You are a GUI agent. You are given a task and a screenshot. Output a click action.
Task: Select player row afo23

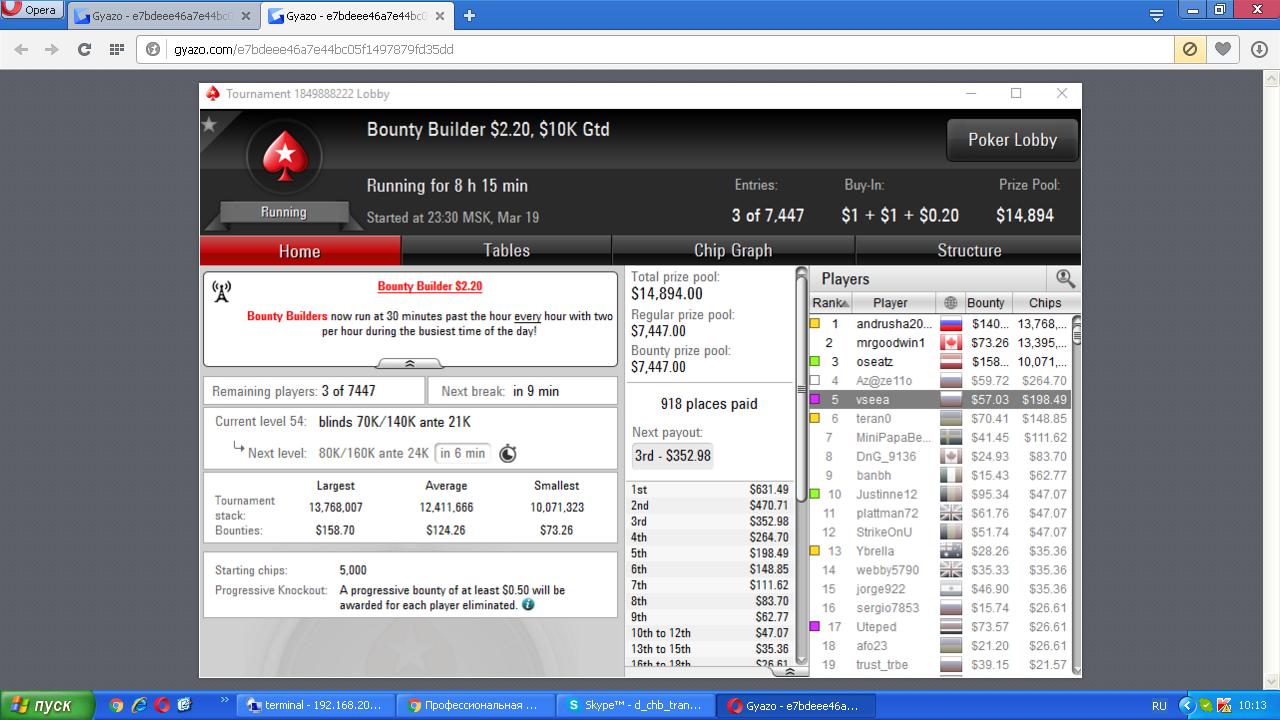(939, 646)
